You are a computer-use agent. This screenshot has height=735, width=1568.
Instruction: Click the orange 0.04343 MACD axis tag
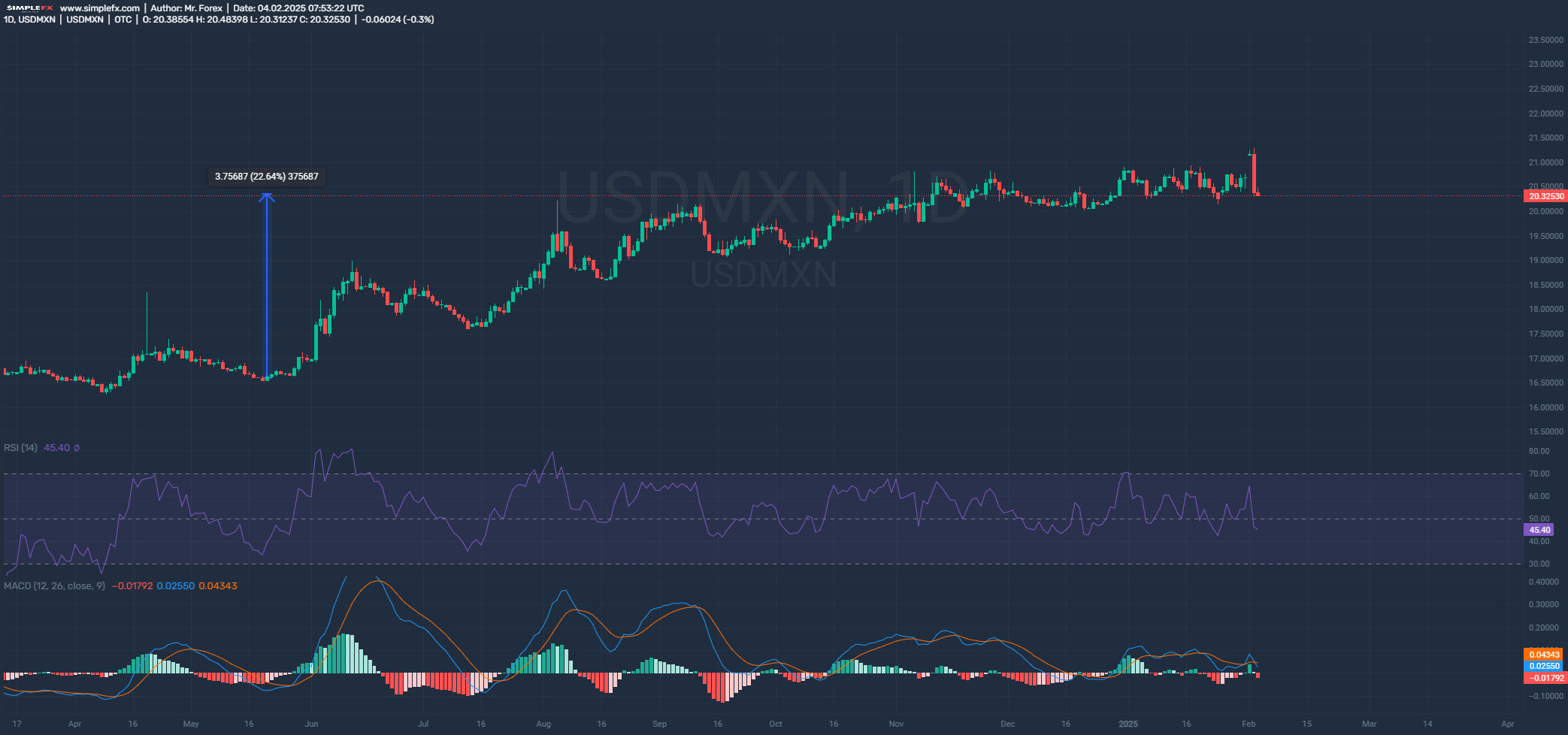point(1544,655)
